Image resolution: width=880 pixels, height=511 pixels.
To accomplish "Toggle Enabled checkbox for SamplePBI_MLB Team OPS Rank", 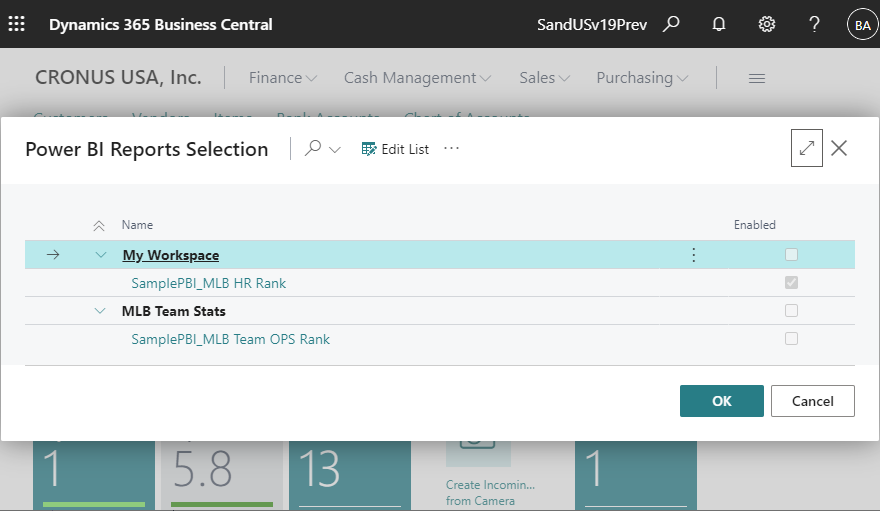I will coord(791,339).
